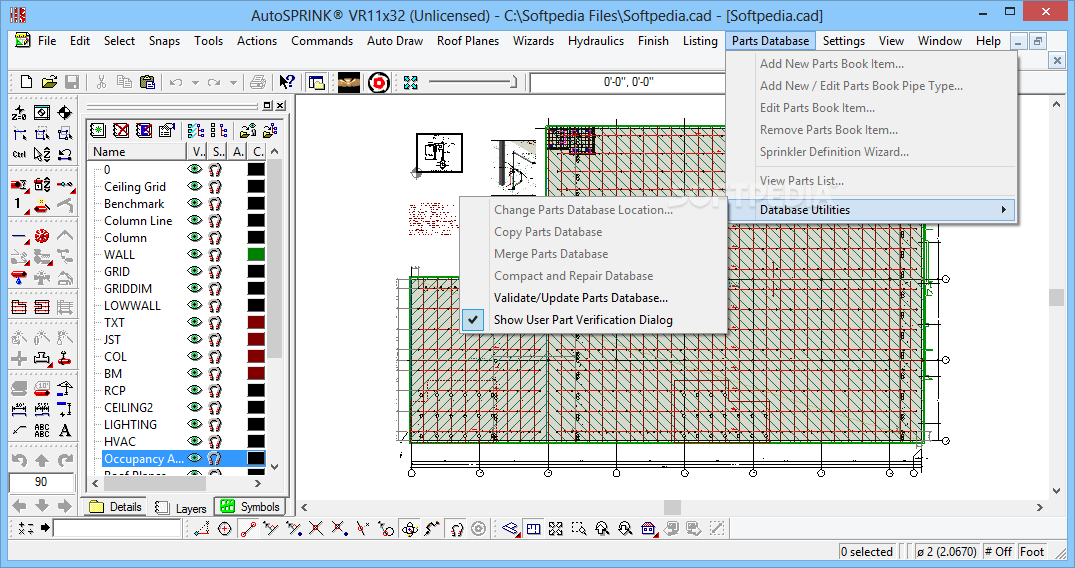Click layer list scroll up arrow
Image resolution: width=1075 pixels, height=568 pixels.
(x=275, y=152)
